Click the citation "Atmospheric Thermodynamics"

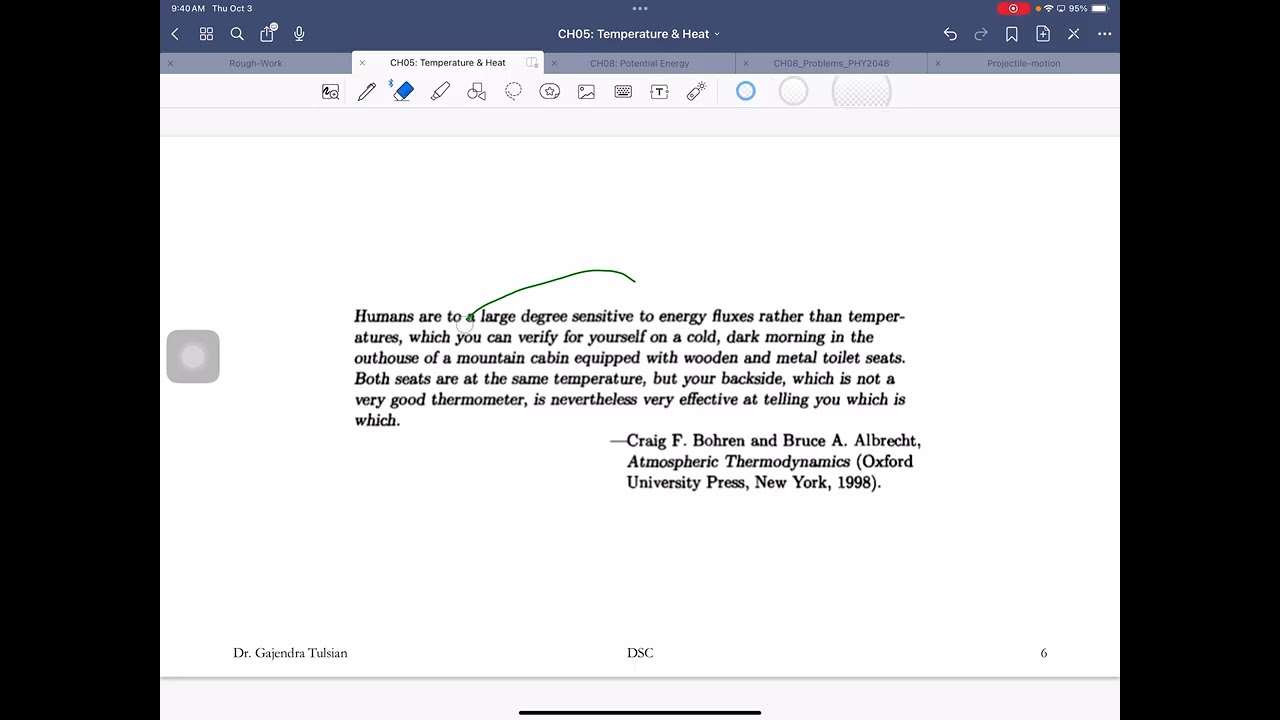739,462
